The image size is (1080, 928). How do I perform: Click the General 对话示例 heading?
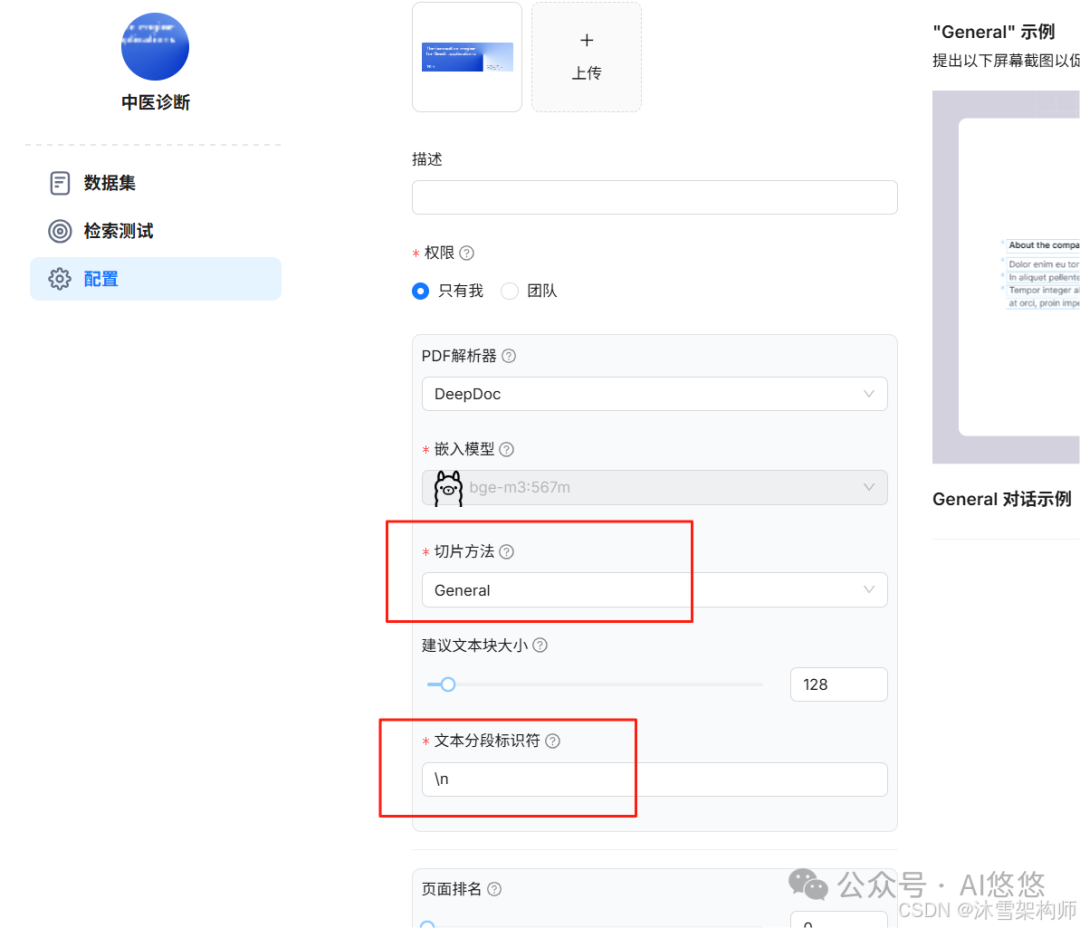coord(1001,499)
